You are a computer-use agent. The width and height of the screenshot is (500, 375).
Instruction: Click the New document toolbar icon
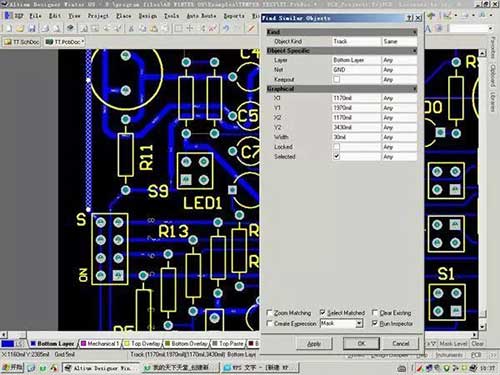click(x=8, y=29)
